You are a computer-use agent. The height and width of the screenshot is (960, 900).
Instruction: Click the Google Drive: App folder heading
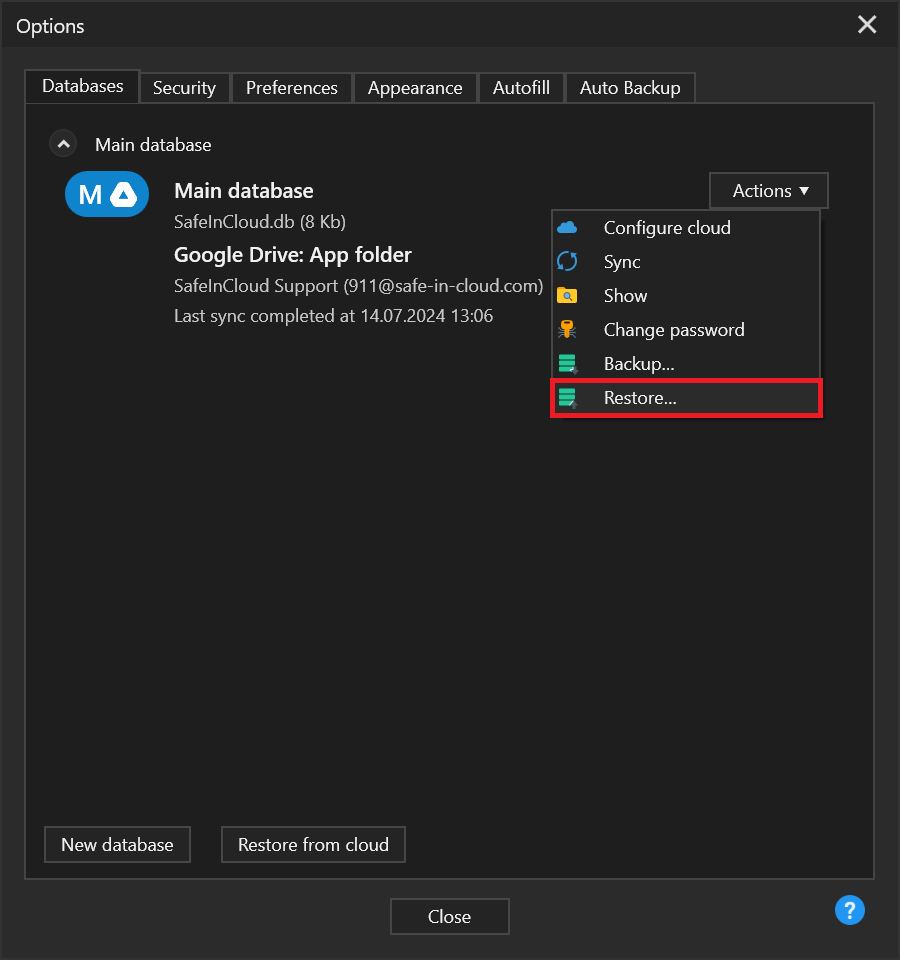[293, 255]
